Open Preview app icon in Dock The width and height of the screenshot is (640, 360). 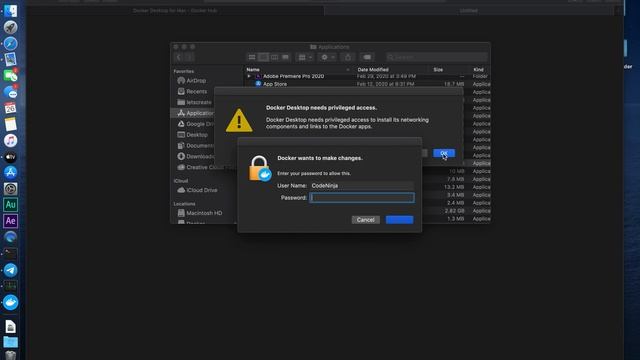coord(10,60)
